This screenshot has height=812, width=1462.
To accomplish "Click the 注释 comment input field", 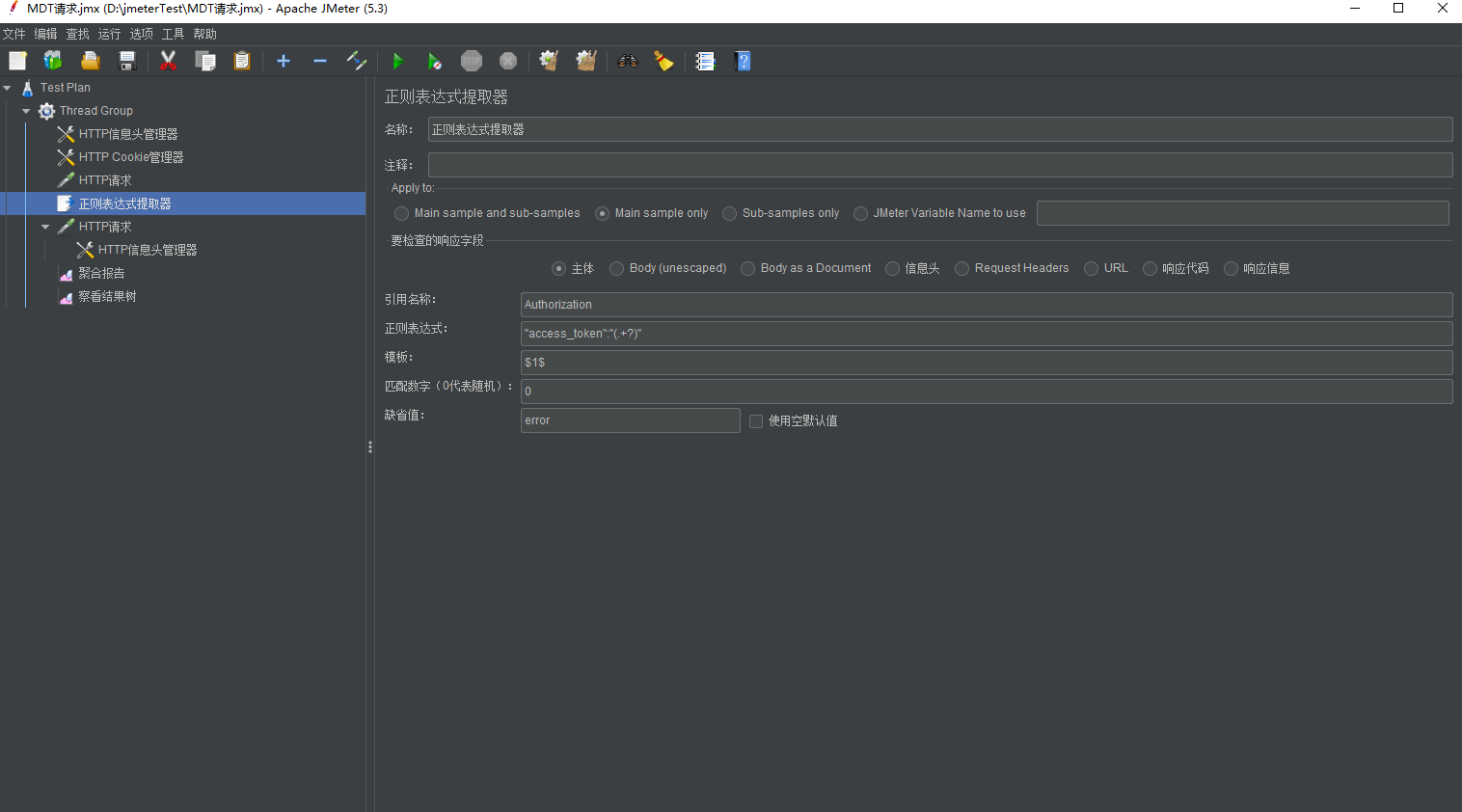I will [940, 165].
